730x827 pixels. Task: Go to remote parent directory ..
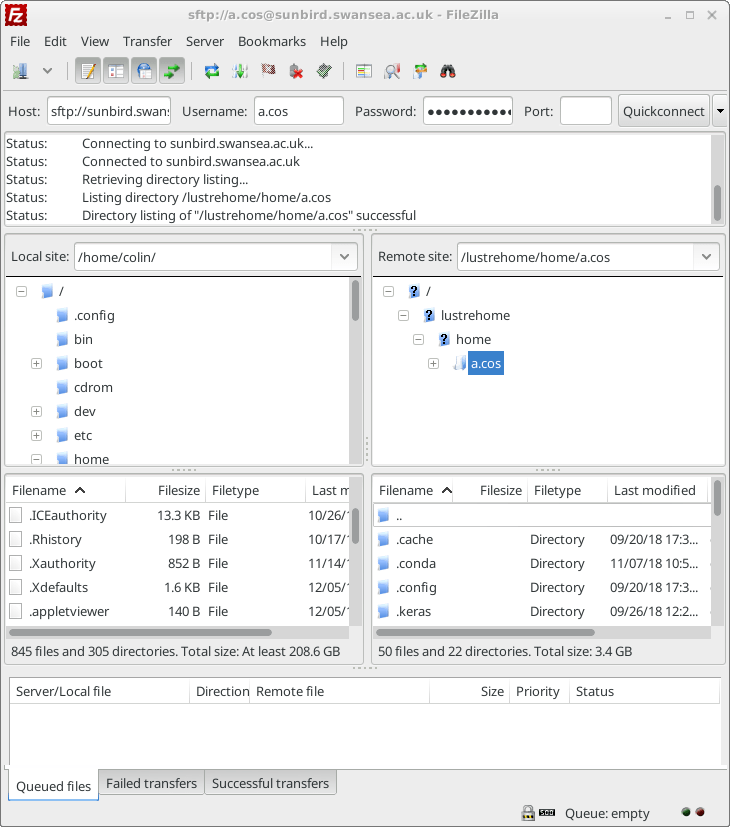pyautogui.click(x=542, y=515)
